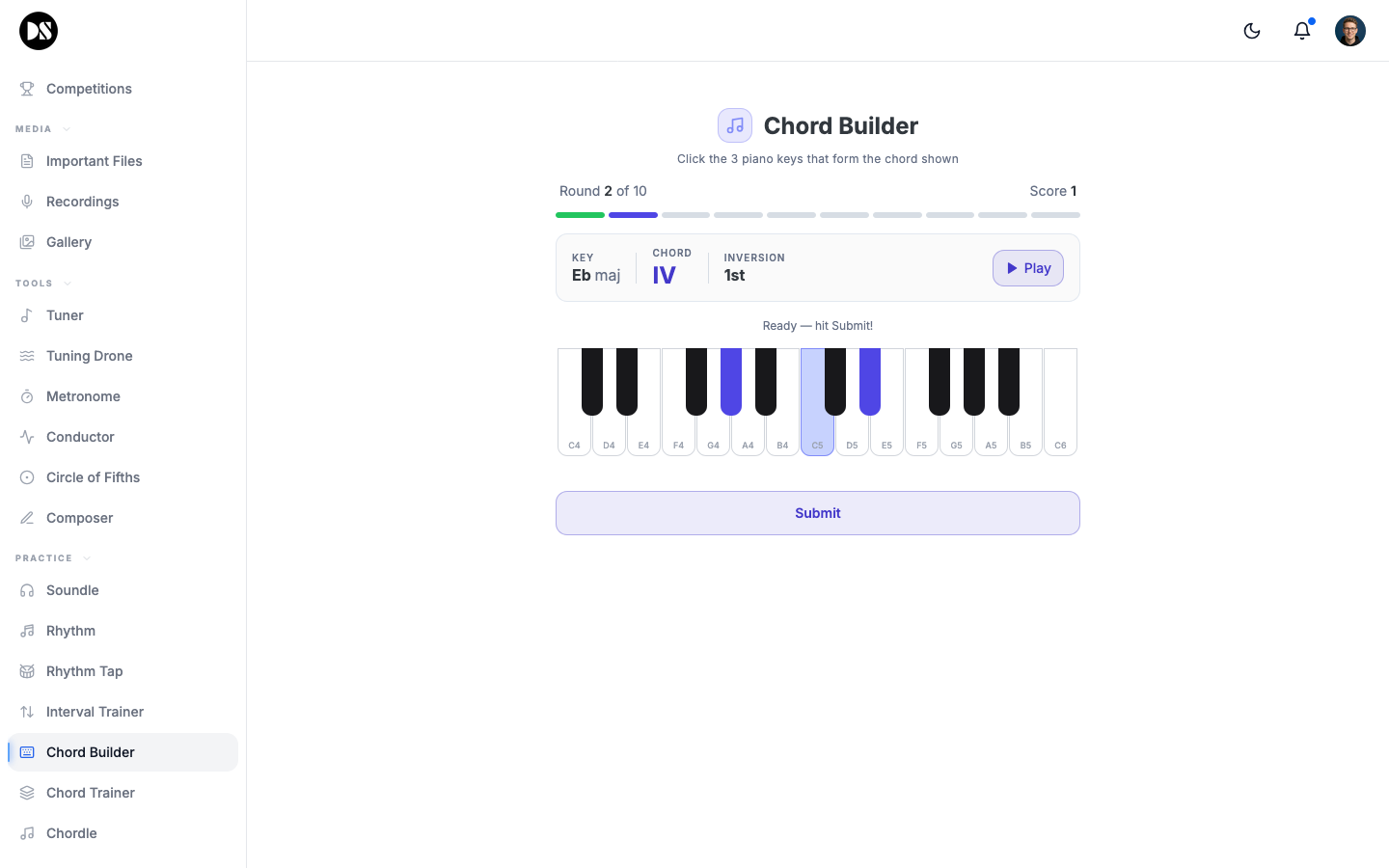The image size is (1389, 868).
Task: Start the Interval Trainer practice
Action: (x=96, y=711)
